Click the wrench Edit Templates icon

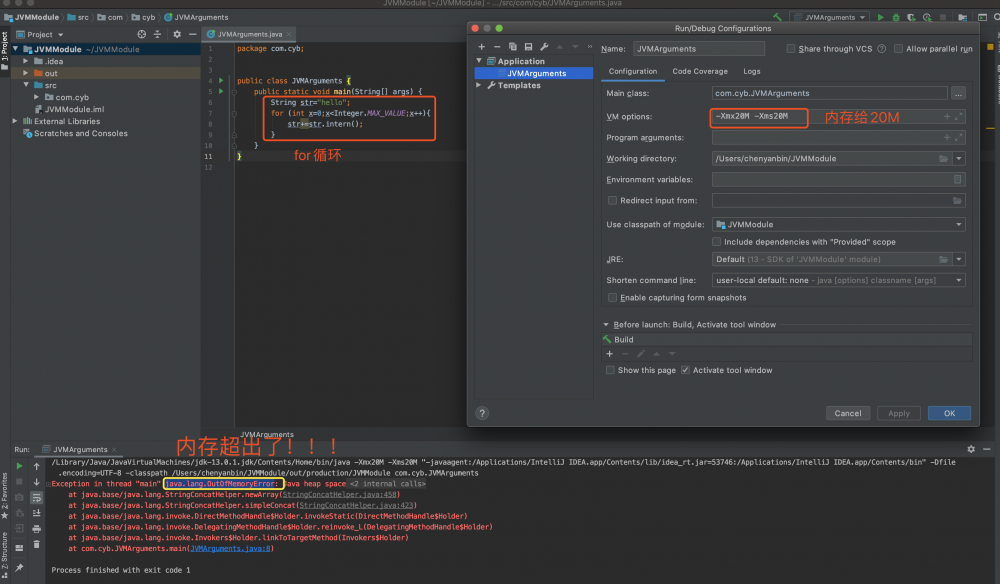coord(543,47)
